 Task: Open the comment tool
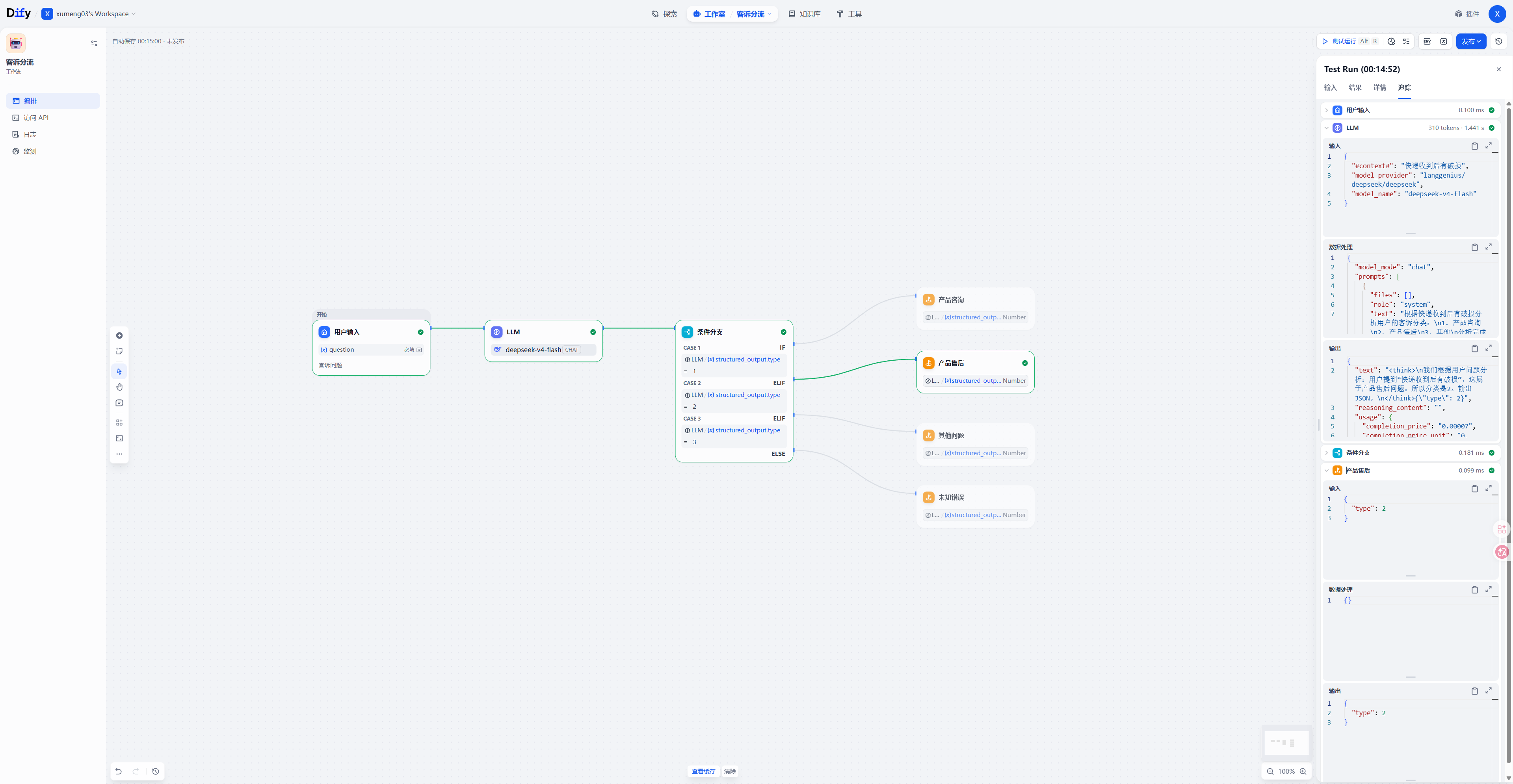point(119,403)
